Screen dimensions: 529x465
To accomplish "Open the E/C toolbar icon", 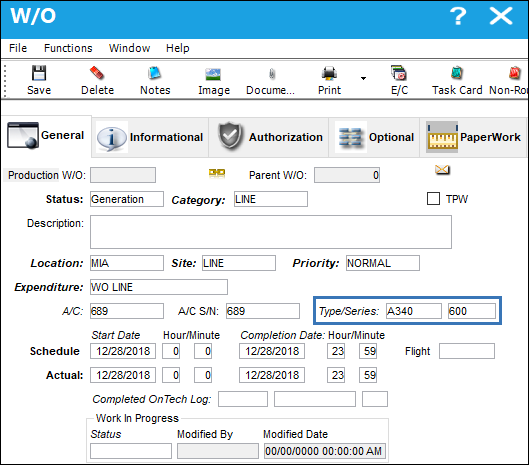I will point(399,73).
